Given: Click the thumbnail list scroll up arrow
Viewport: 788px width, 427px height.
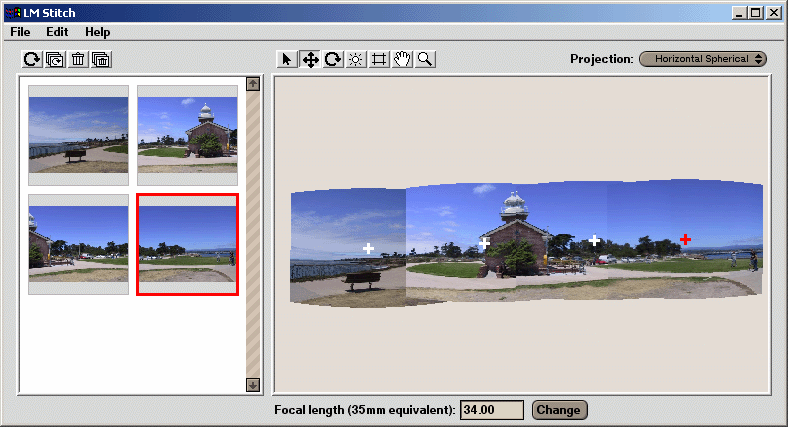Looking at the screenshot, I should (x=253, y=84).
